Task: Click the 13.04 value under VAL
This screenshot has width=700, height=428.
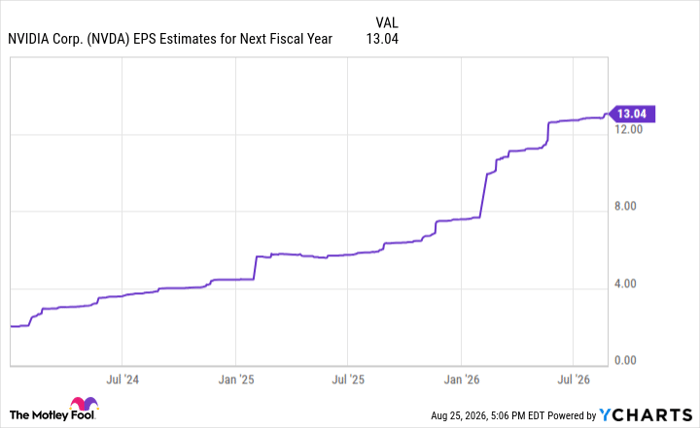Action: (x=382, y=39)
